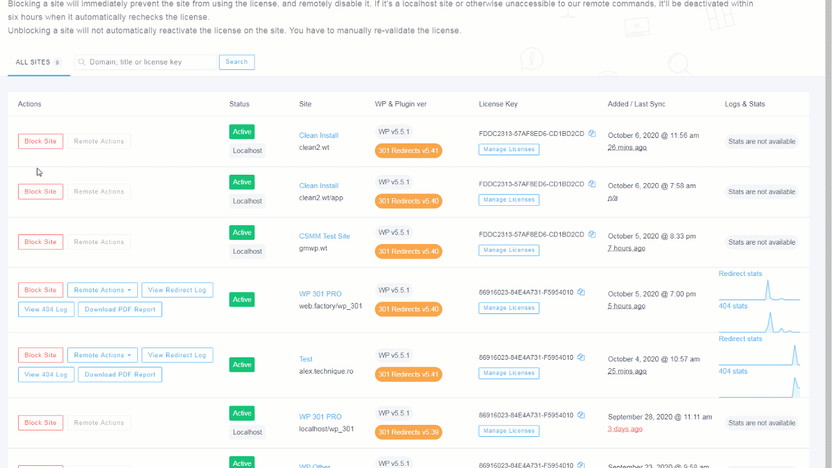Screen dimensions: 832x468
Task: Manage Licenses for web.factory/wp_301 row
Action: pos(509,308)
